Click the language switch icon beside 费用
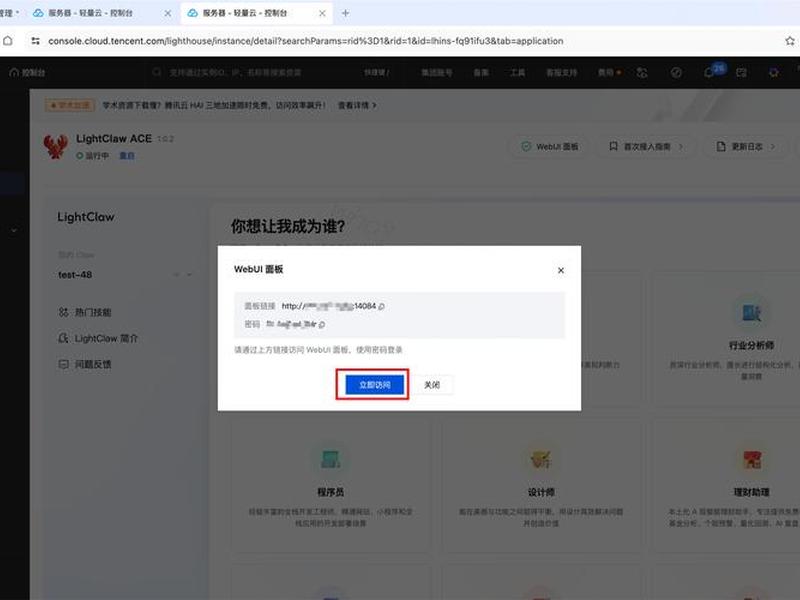 point(642,72)
